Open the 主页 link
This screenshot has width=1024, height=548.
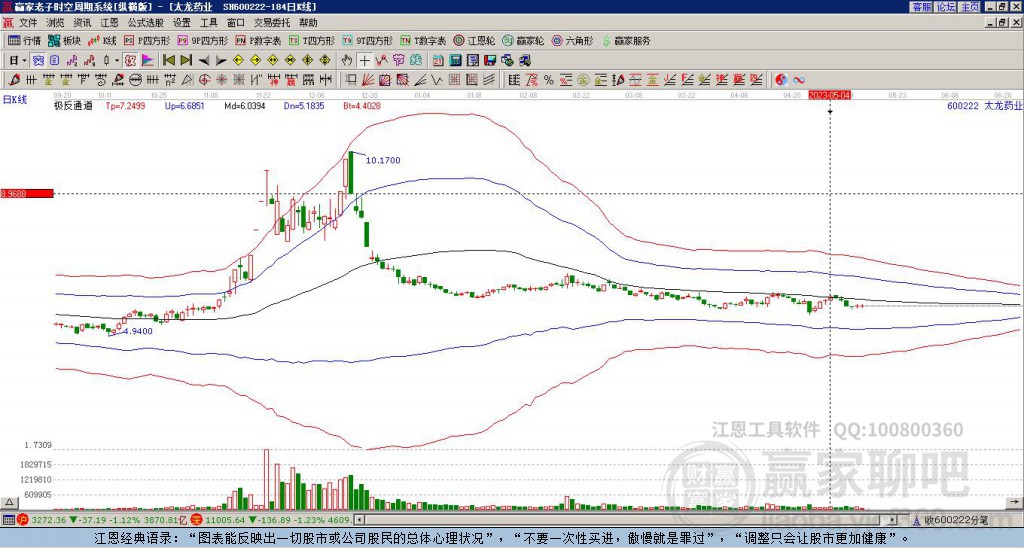(x=969, y=7)
